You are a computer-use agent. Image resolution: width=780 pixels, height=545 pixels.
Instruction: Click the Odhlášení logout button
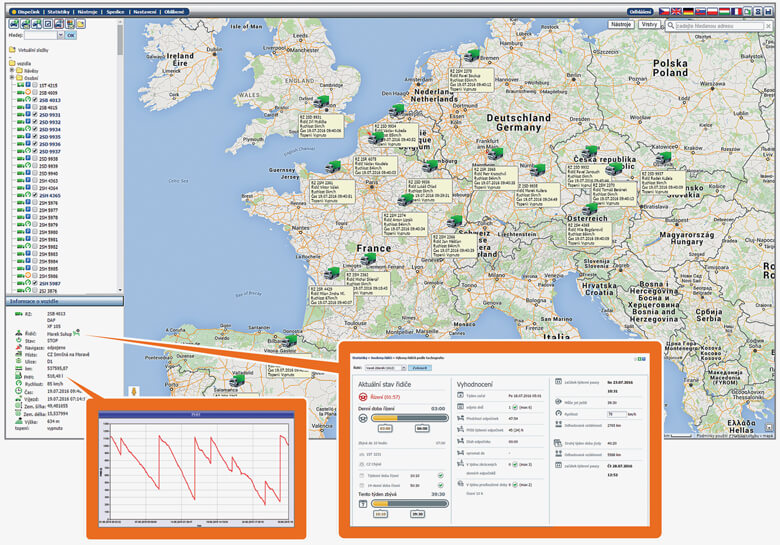tap(640, 11)
